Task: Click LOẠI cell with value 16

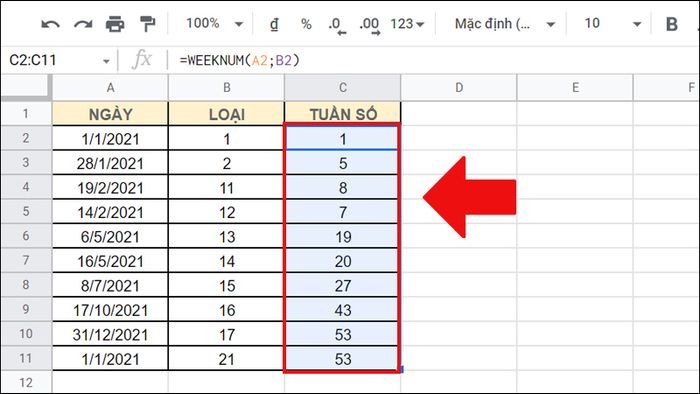Action: 226,310
